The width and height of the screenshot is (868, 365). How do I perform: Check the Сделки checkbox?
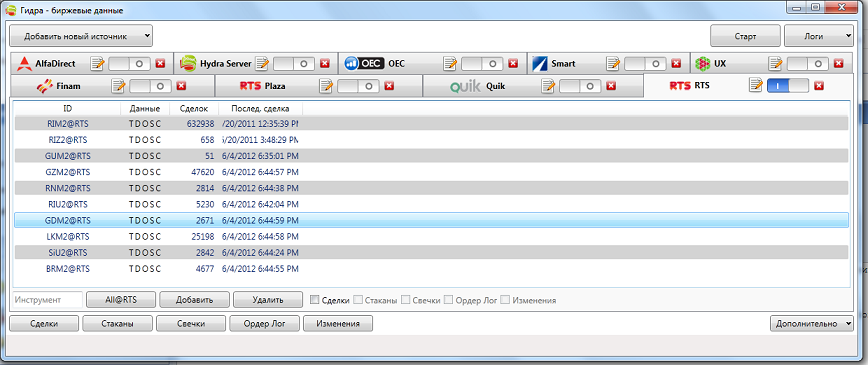(x=315, y=300)
